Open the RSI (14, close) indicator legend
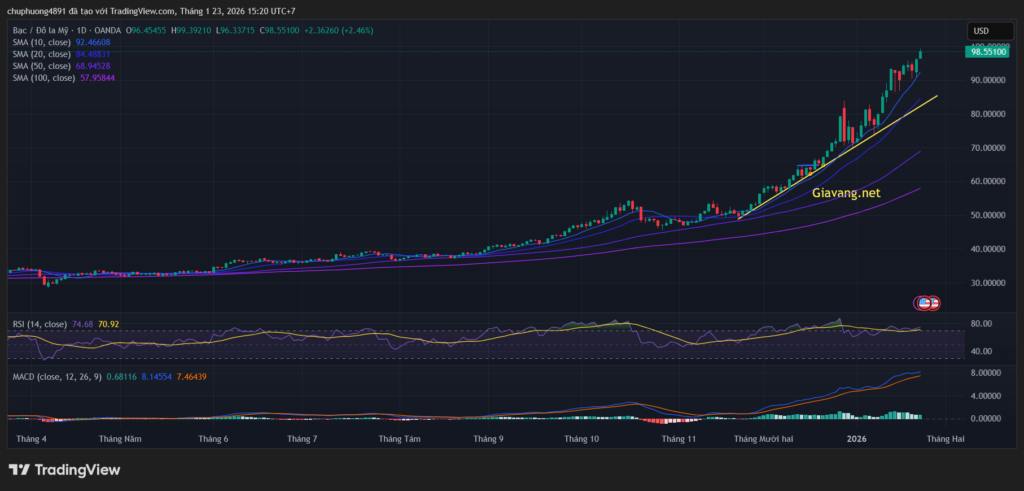The width and height of the screenshot is (1024, 491). pyautogui.click(x=40, y=324)
